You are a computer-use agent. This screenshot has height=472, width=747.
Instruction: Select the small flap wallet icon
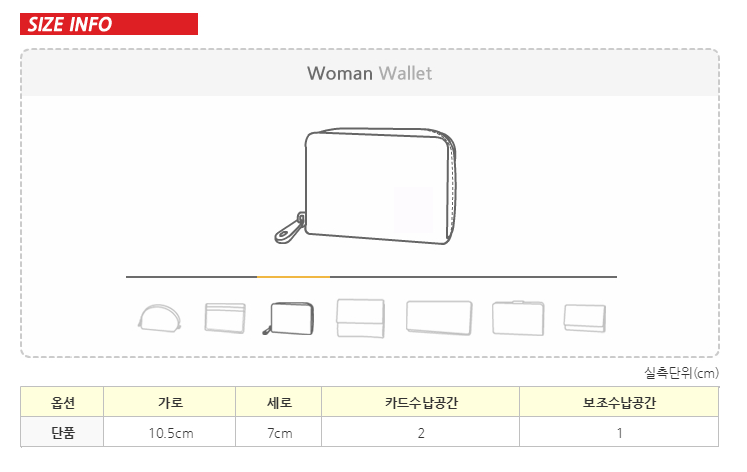(585, 317)
